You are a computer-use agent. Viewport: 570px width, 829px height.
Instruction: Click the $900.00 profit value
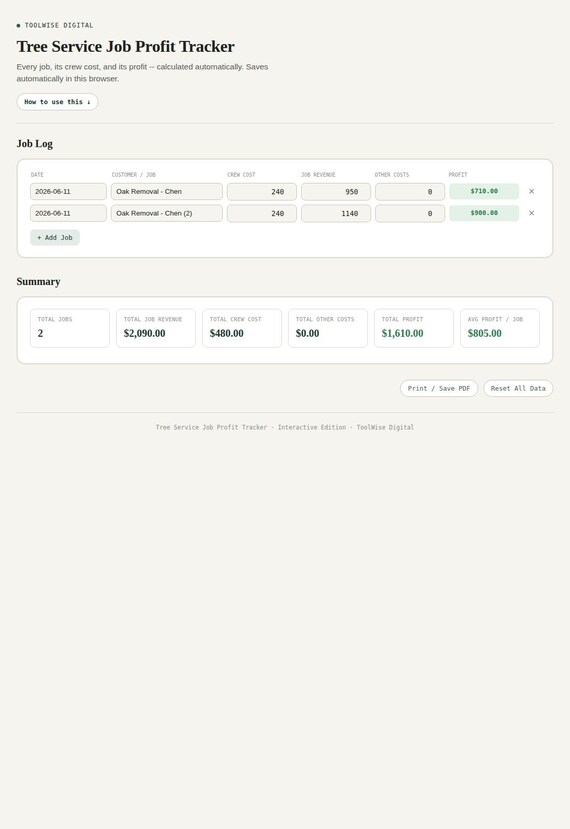[484, 213]
